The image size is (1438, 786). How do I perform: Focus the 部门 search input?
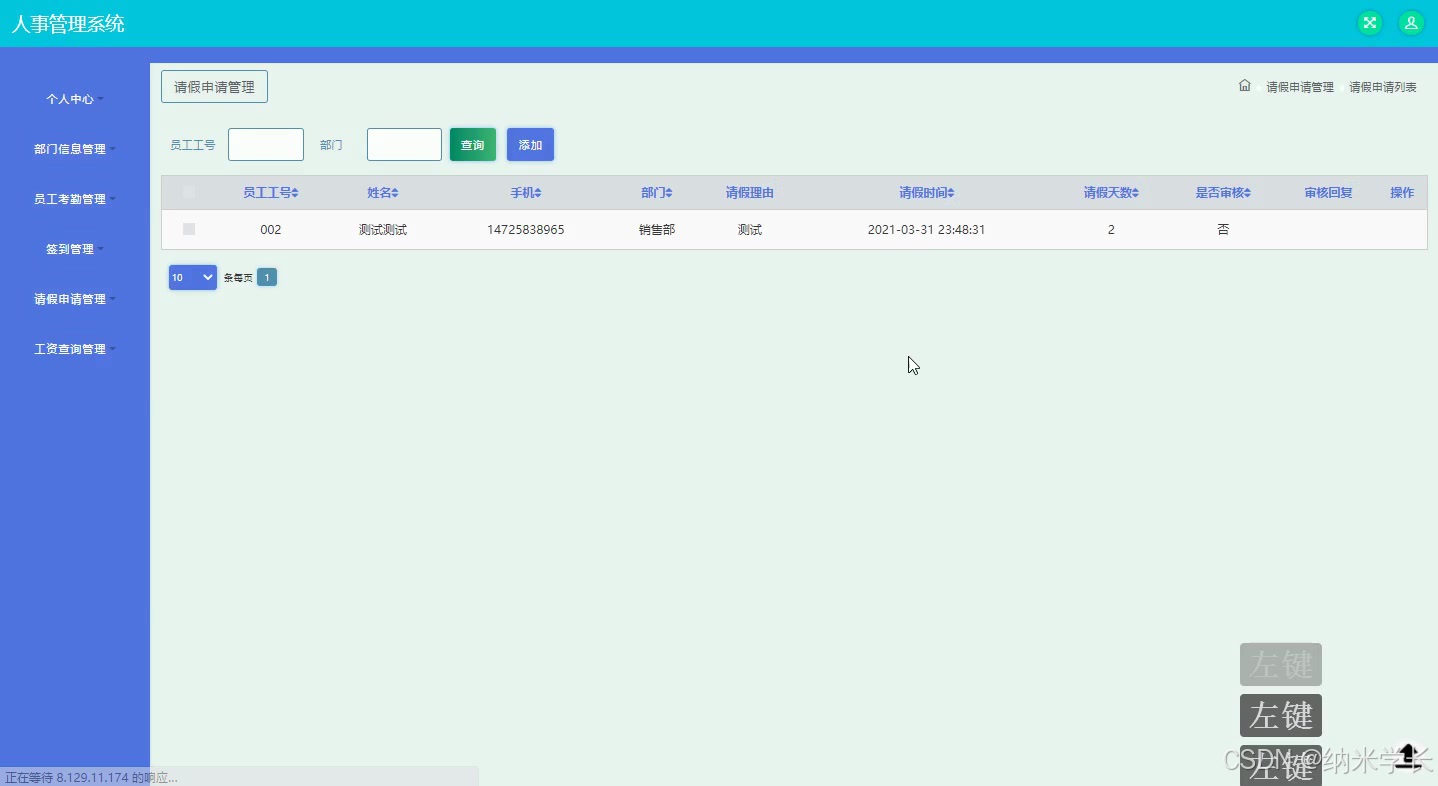click(x=404, y=145)
